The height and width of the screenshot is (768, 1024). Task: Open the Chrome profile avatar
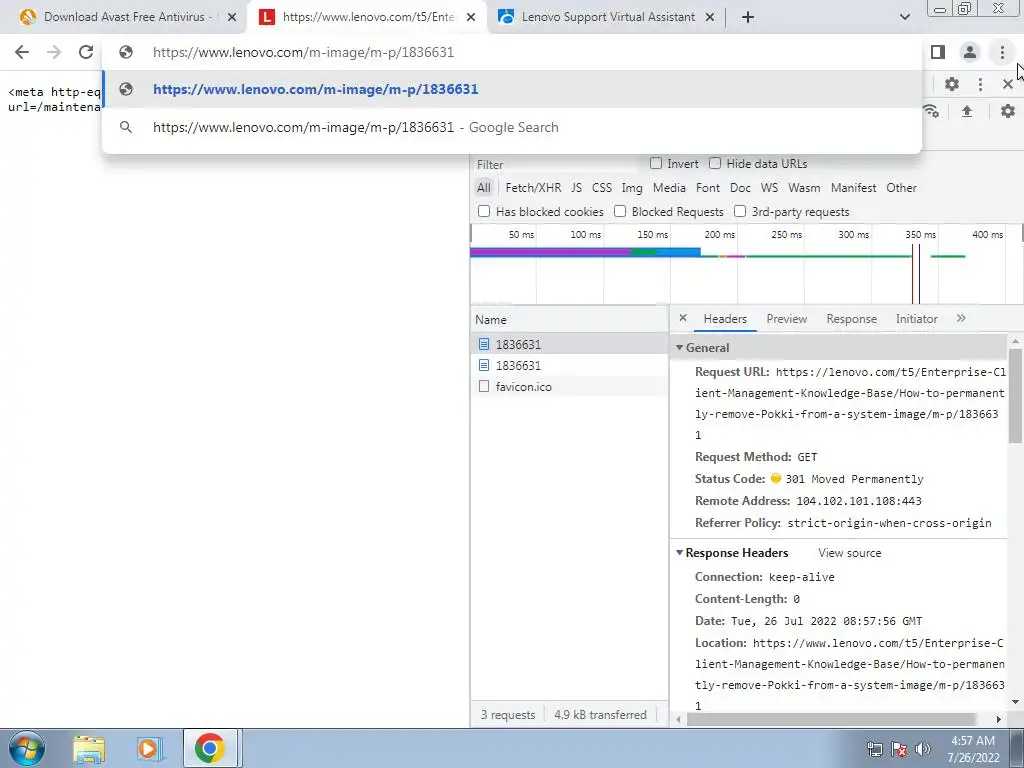(970, 52)
